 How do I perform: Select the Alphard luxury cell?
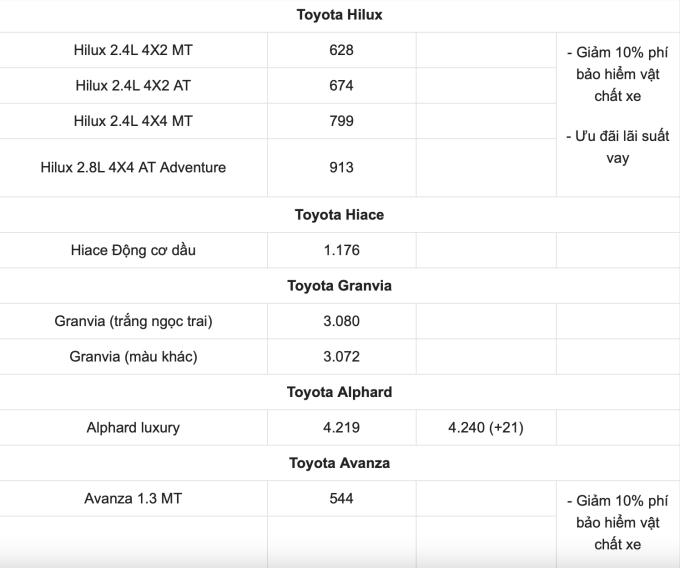[x=133, y=427]
